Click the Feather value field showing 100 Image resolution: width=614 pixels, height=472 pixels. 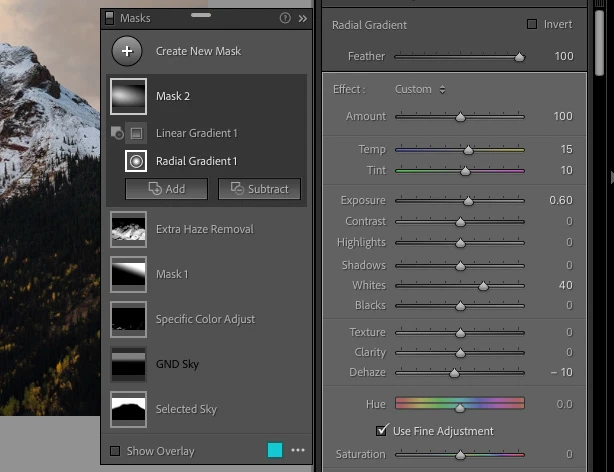pyautogui.click(x=564, y=56)
